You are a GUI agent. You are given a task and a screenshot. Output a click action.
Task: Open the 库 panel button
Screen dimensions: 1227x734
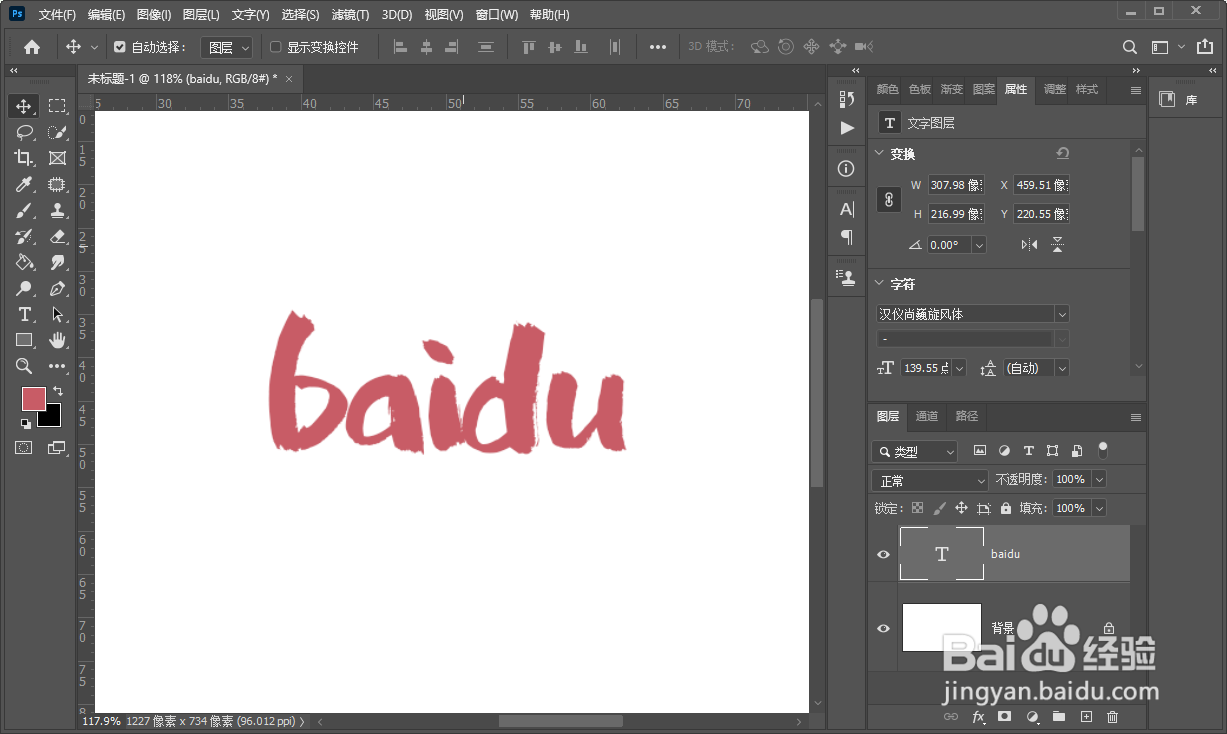click(1179, 100)
